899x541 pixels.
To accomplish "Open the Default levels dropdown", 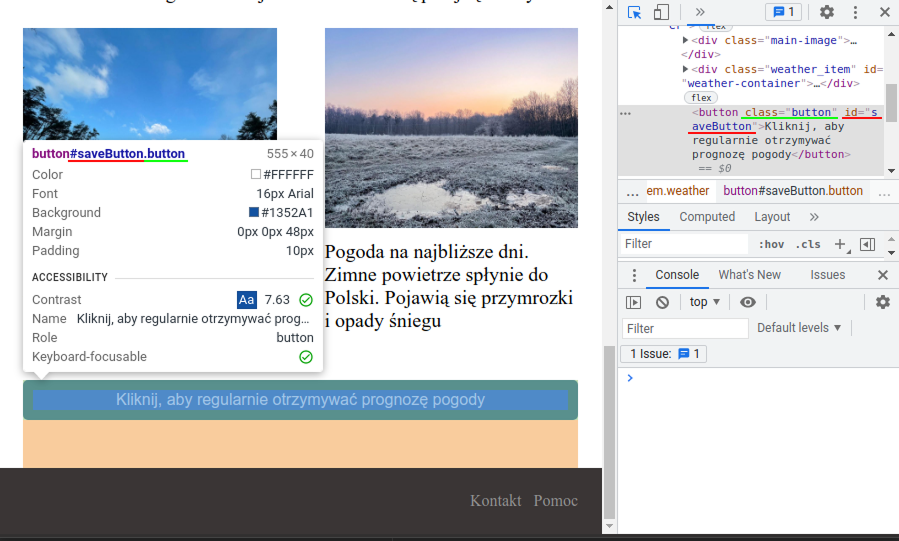I will [799, 328].
